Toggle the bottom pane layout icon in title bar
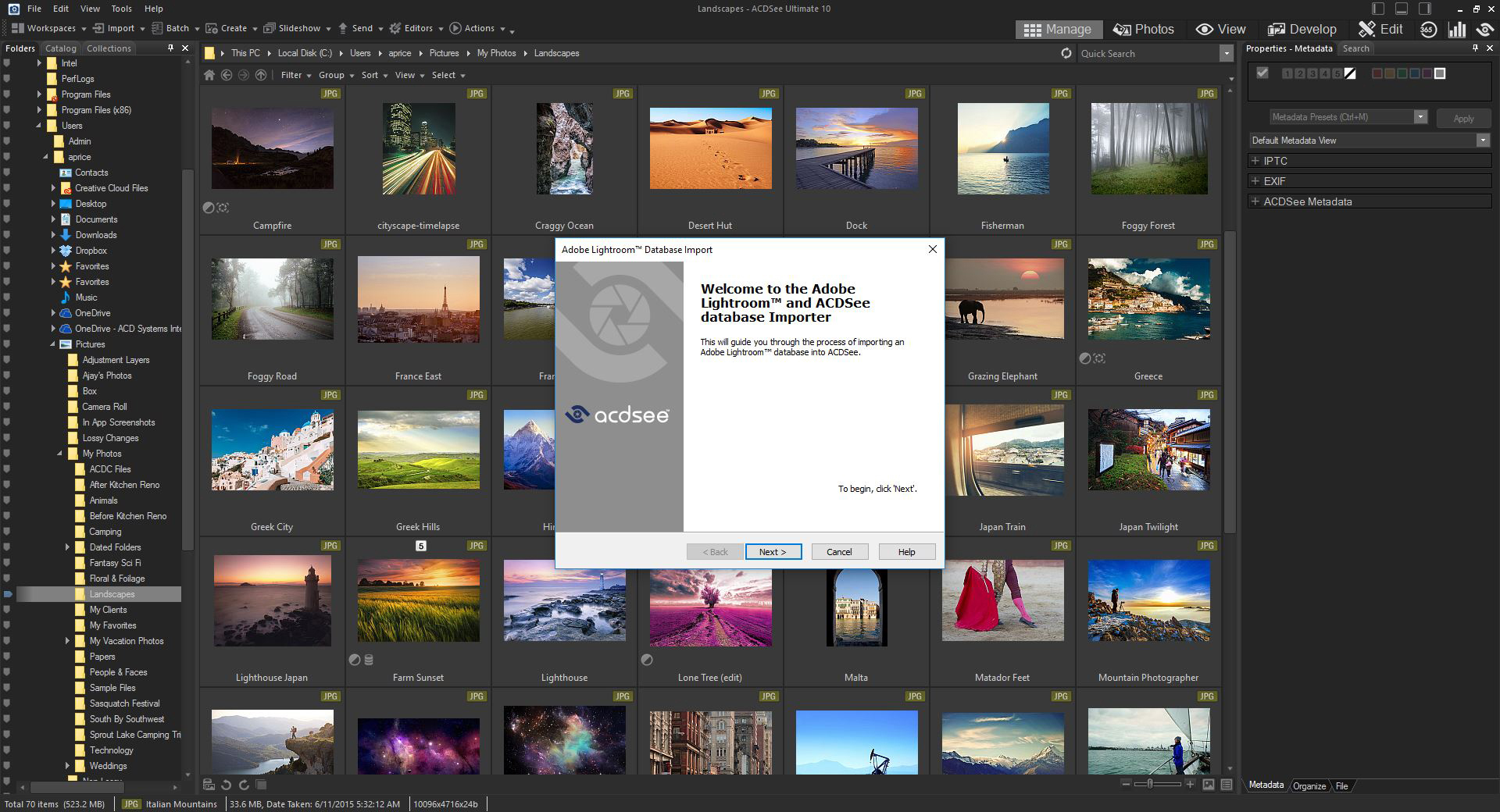 coord(1402,9)
